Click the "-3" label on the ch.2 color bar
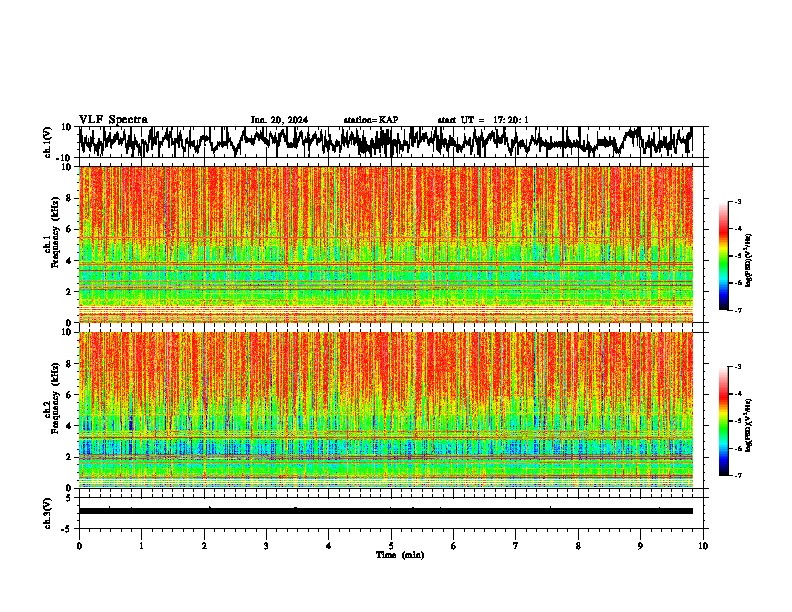 (738, 367)
